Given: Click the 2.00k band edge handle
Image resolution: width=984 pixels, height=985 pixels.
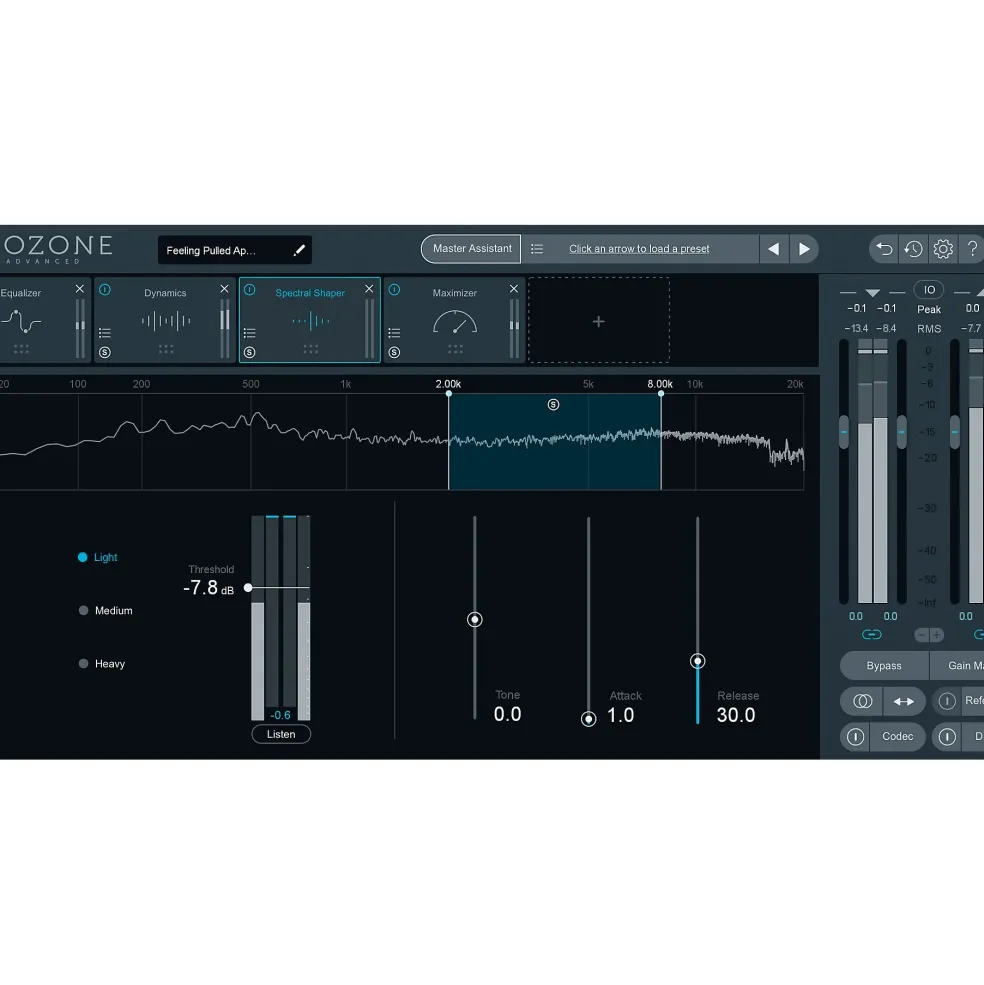Looking at the screenshot, I should click(x=449, y=393).
